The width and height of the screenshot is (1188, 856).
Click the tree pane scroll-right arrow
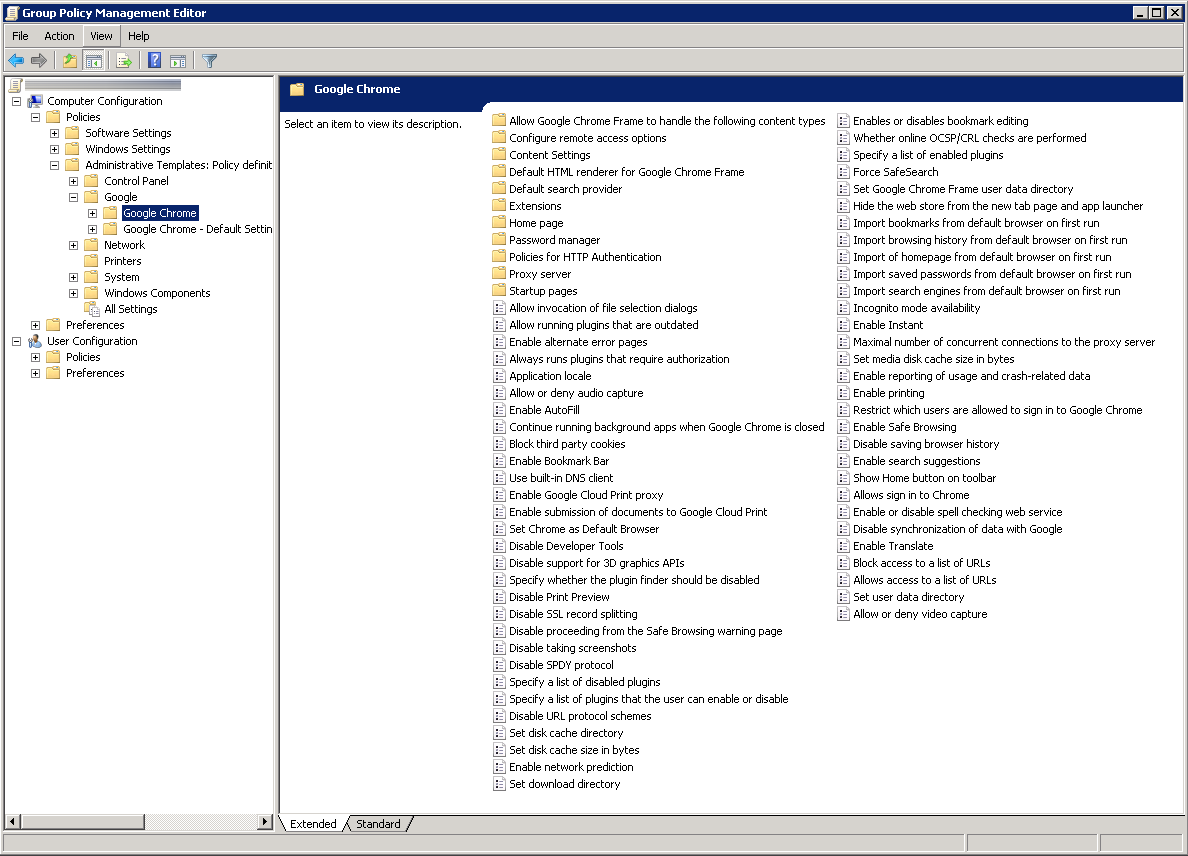pyautogui.click(x=265, y=822)
